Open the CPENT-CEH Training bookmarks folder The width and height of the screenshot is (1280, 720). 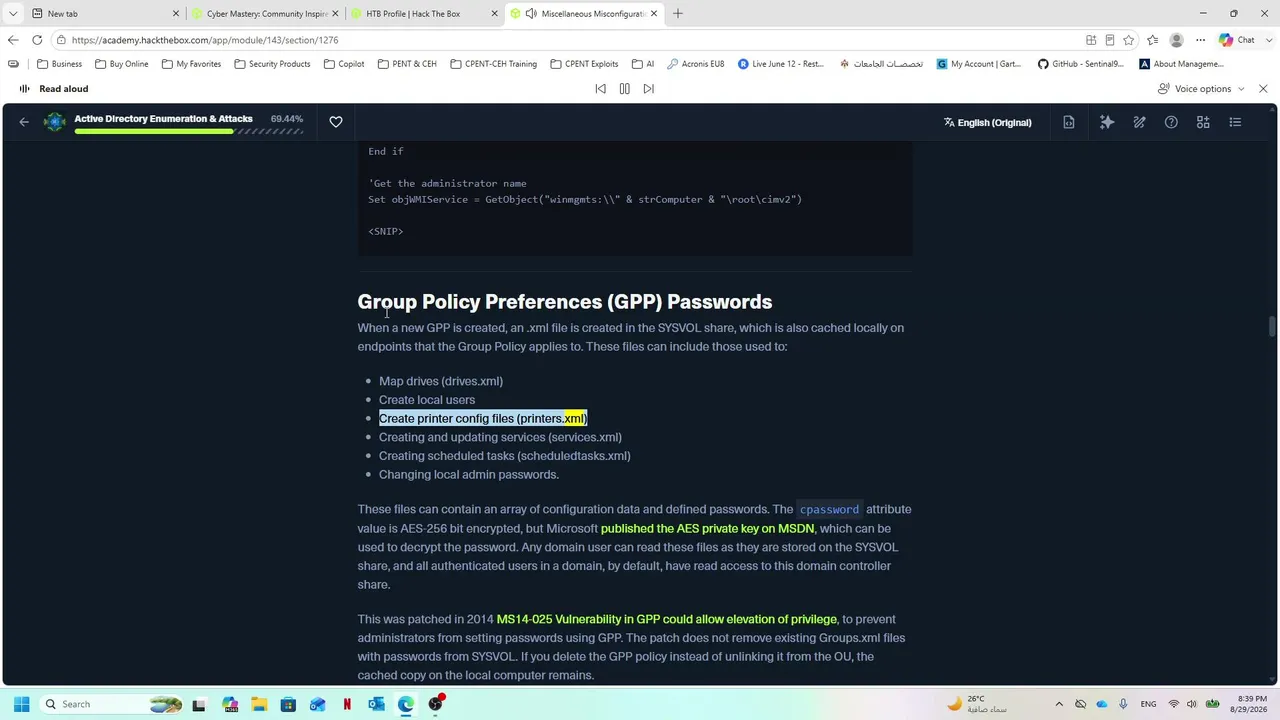[493, 64]
